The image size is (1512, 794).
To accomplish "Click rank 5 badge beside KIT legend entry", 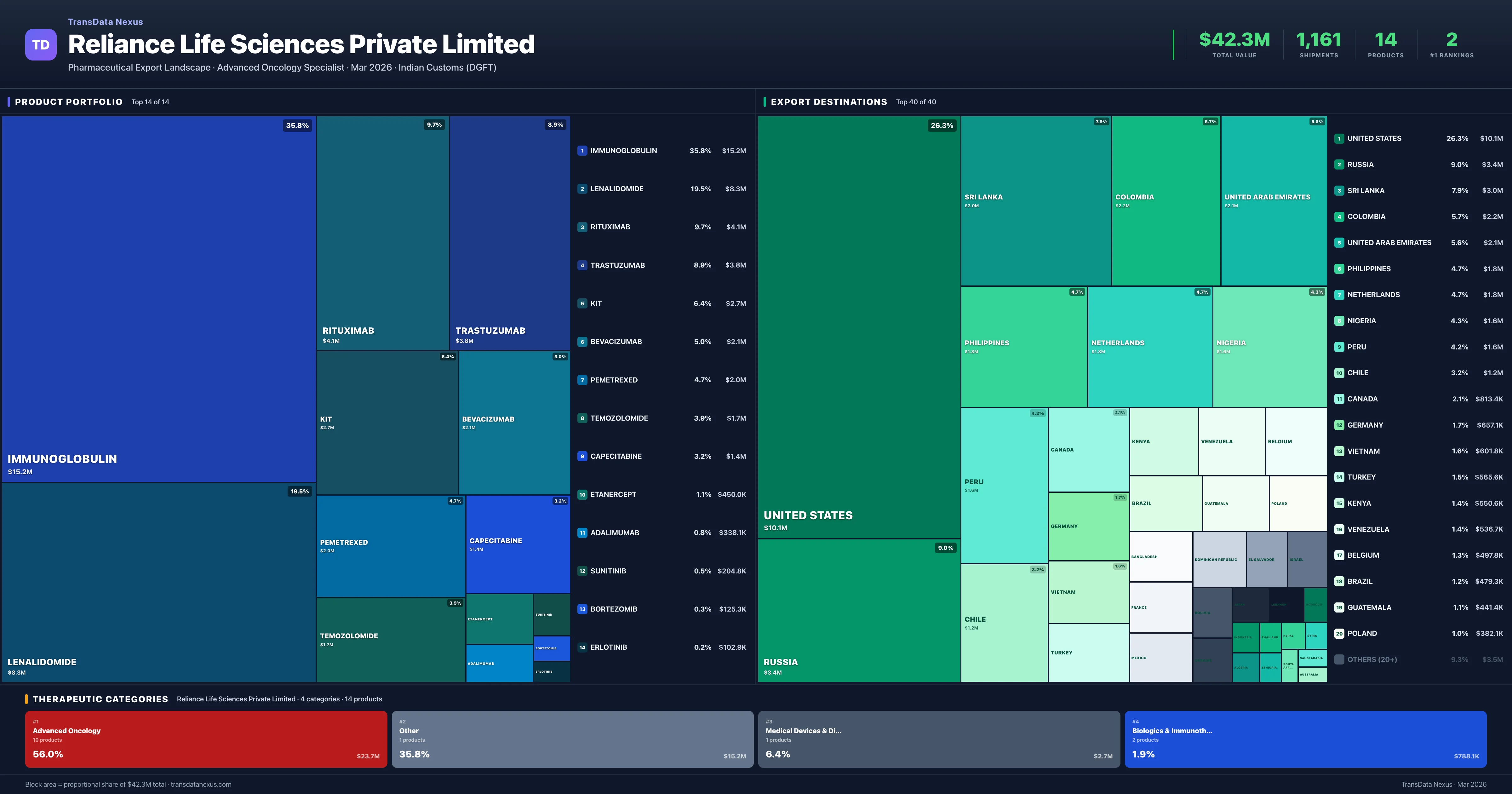I will coord(582,304).
